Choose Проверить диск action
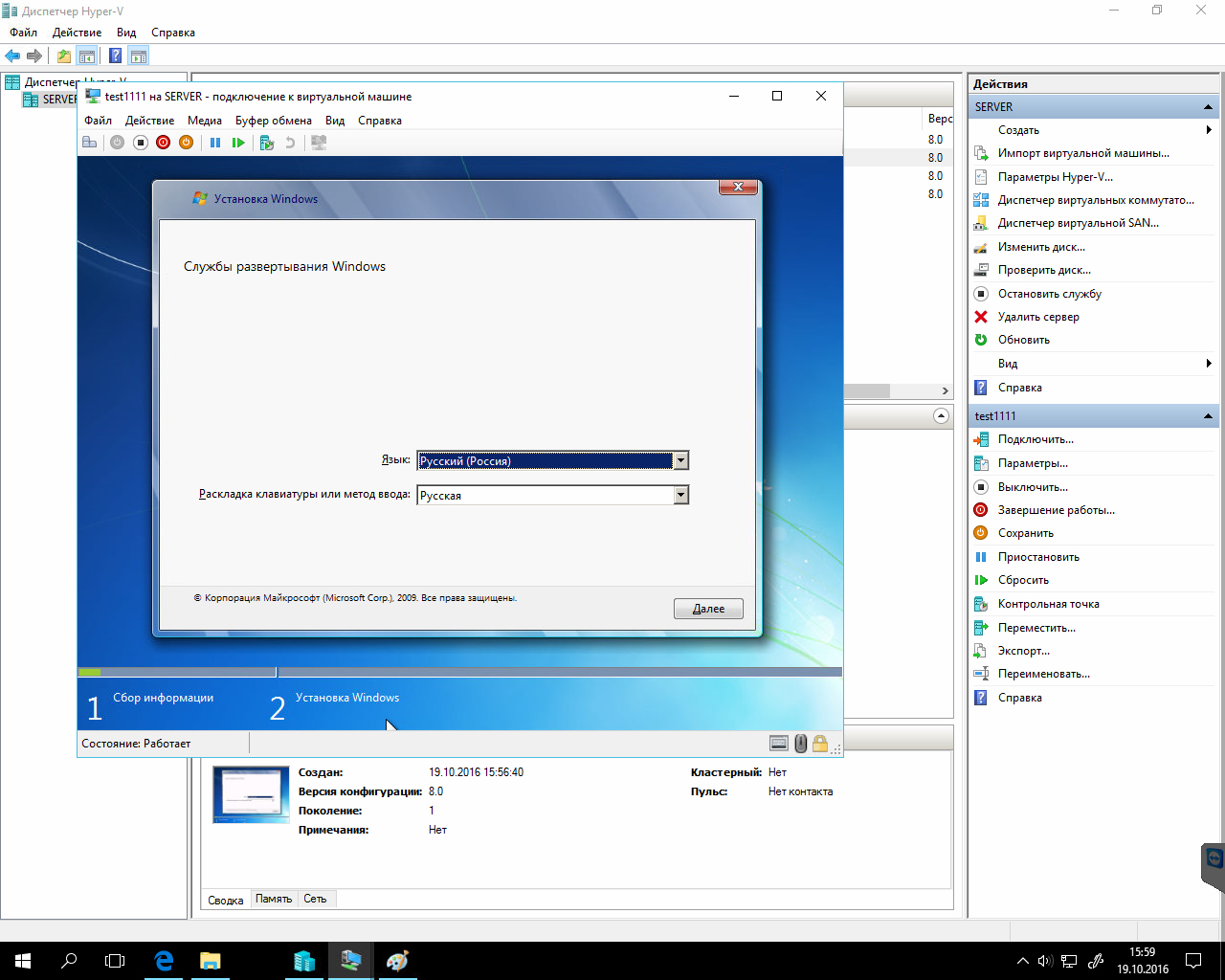This screenshot has width=1225, height=980. (1044, 270)
